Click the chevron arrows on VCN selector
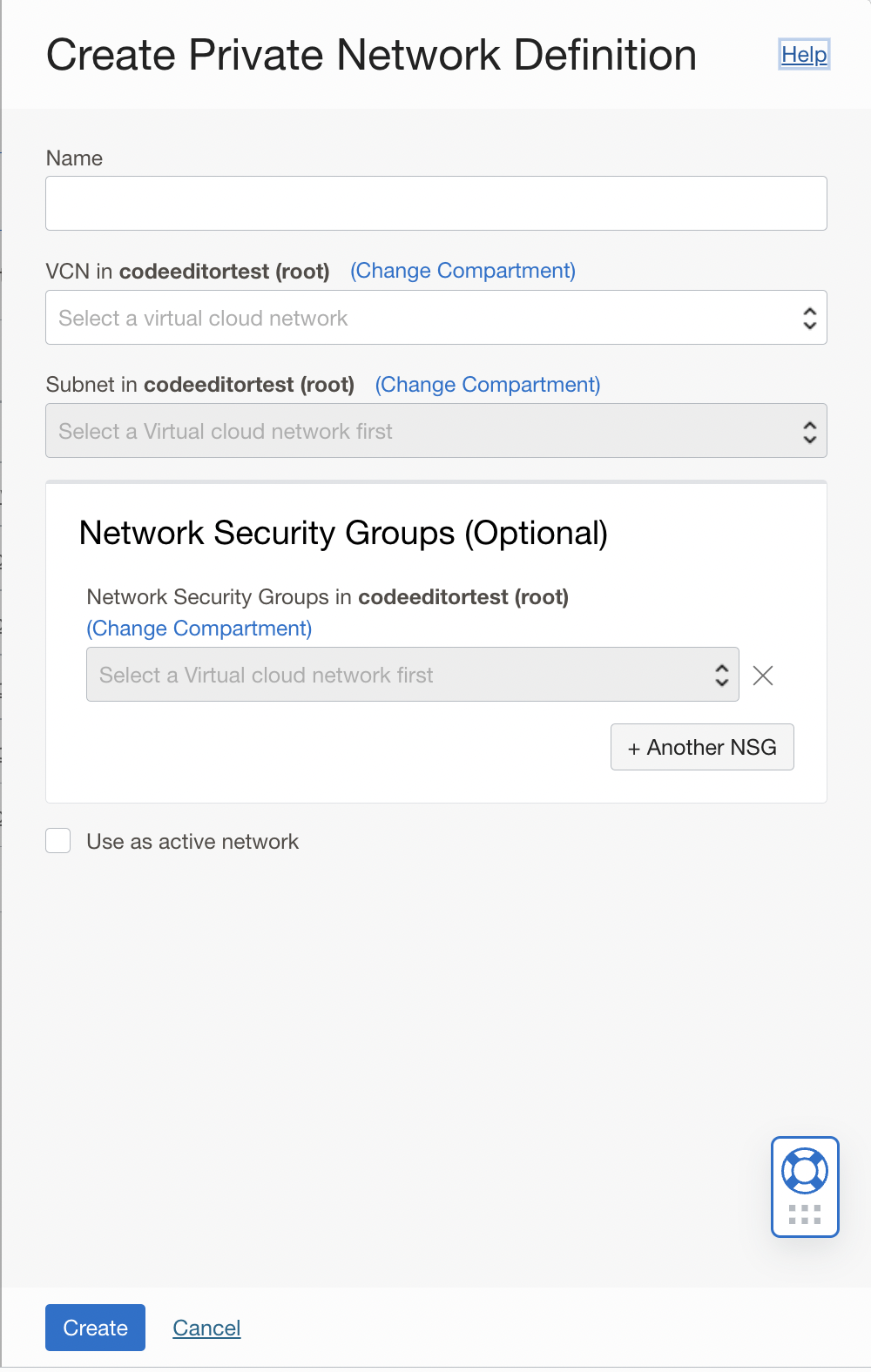Image resolution: width=871 pixels, height=1372 pixels. click(808, 317)
